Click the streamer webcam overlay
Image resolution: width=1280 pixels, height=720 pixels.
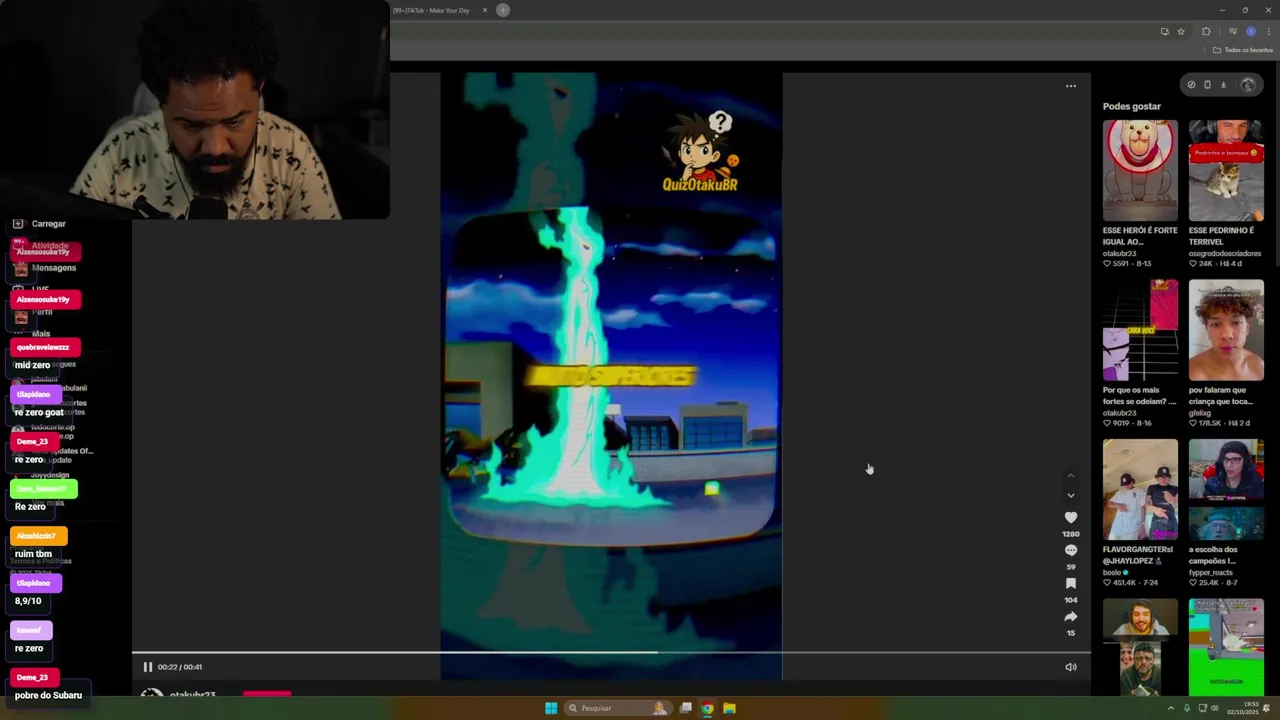coord(195,109)
